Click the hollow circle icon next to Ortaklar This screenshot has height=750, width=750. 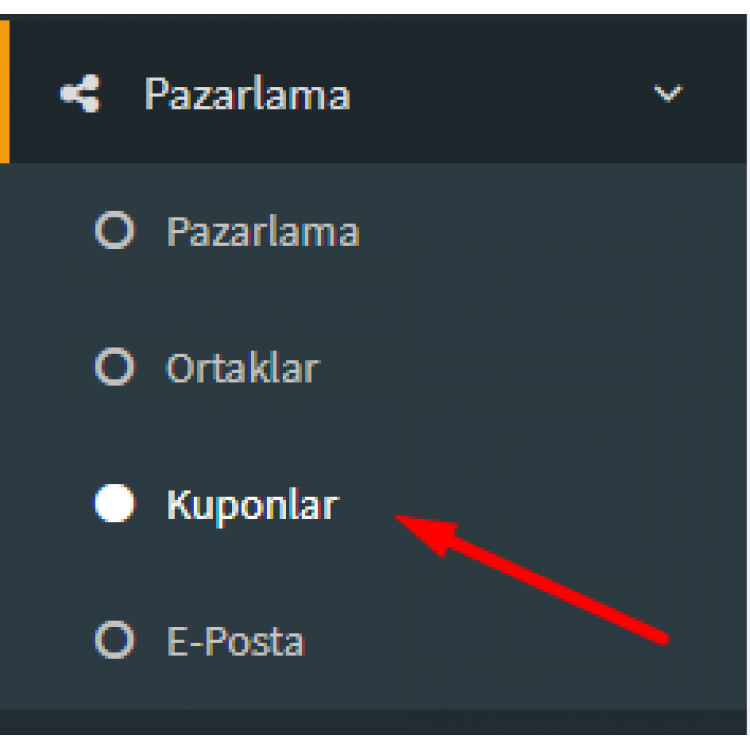(114, 367)
